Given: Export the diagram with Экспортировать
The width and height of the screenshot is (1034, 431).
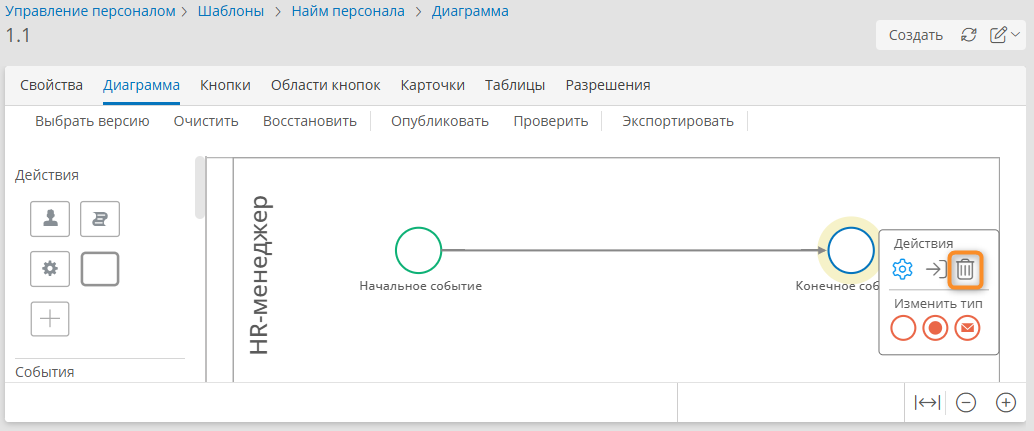Looking at the screenshot, I should point(678,121).
